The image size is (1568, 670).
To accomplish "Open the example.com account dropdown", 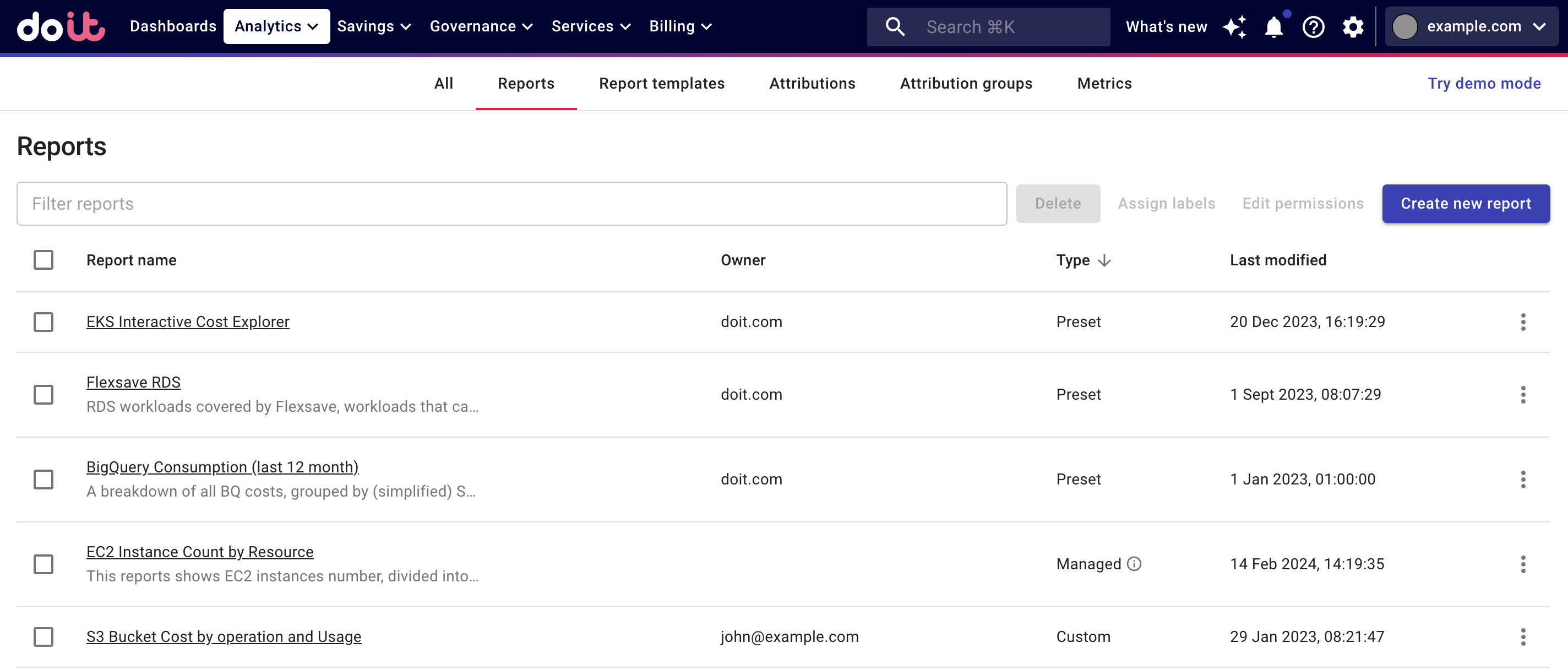I will click(x=1471, y=26).
